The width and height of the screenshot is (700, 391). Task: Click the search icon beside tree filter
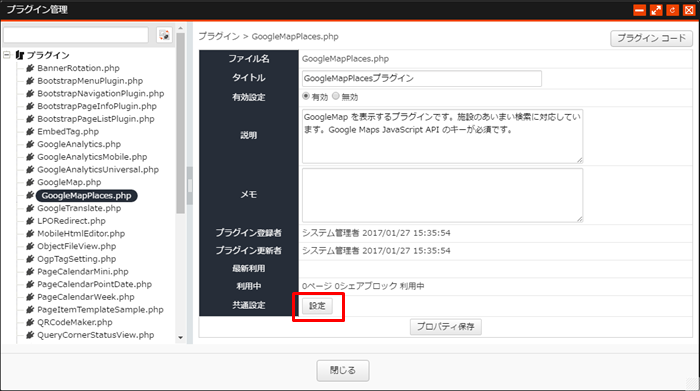click(164, 35)
